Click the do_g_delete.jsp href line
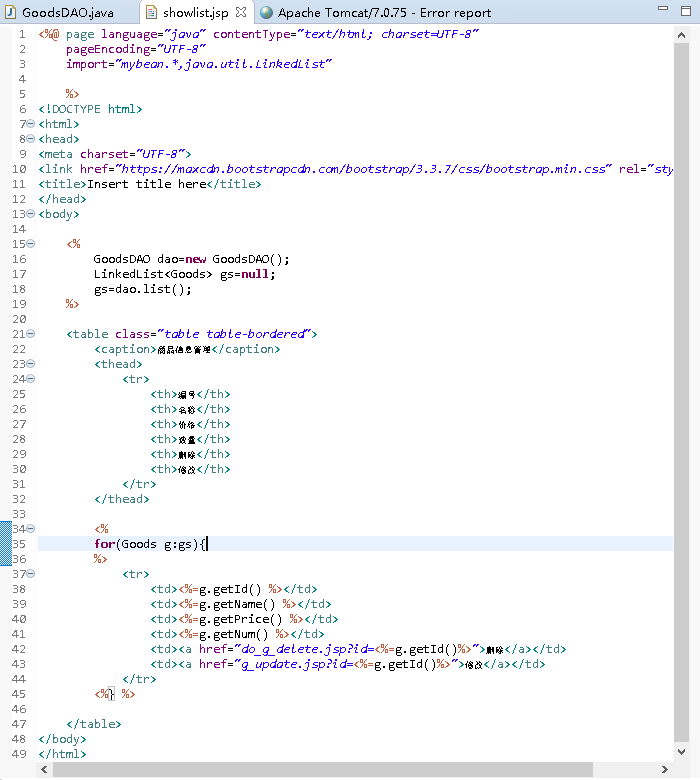 pos(358,649)
